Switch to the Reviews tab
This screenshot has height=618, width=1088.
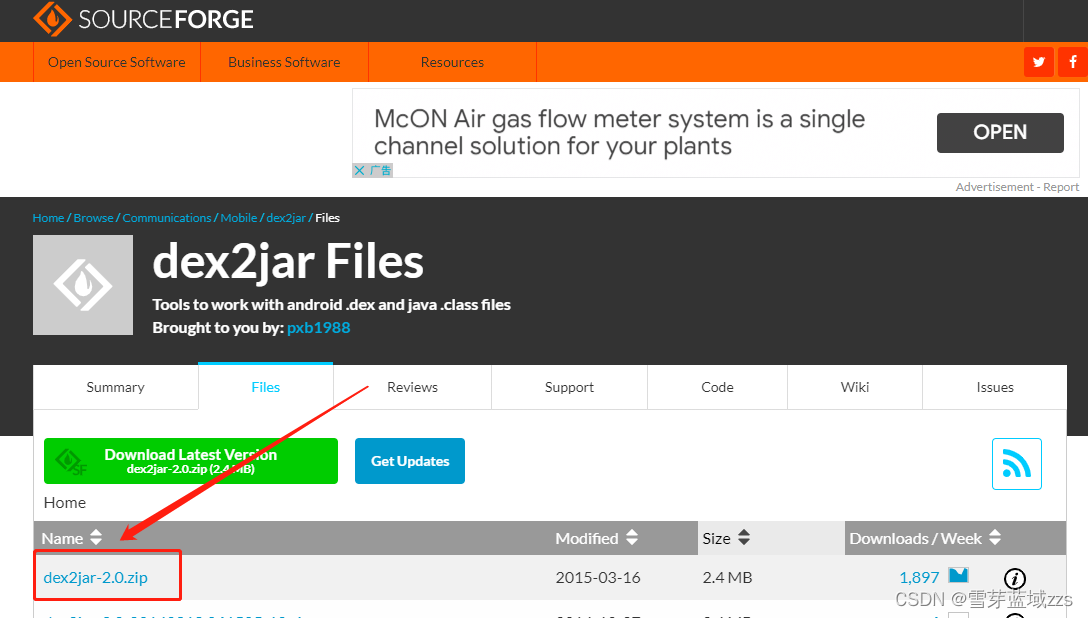412,387
